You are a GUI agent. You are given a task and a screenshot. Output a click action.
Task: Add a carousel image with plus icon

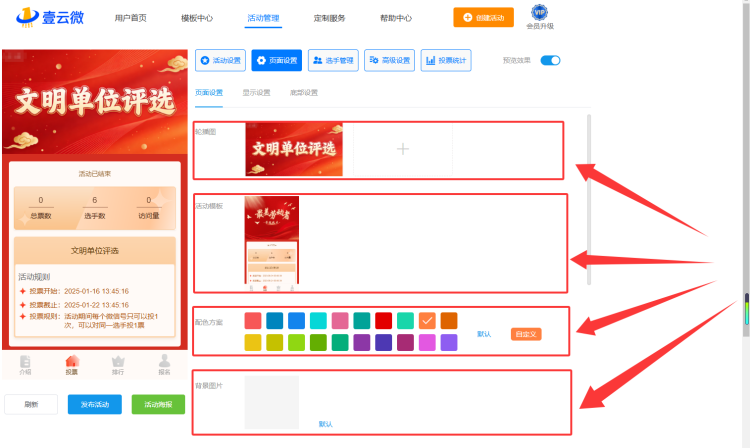[x=403, y=149]
